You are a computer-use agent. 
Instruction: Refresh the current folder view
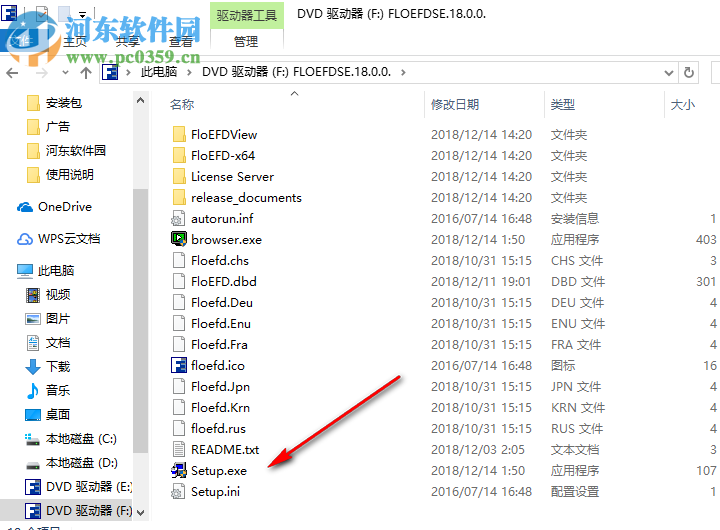[x=689, y=73]
